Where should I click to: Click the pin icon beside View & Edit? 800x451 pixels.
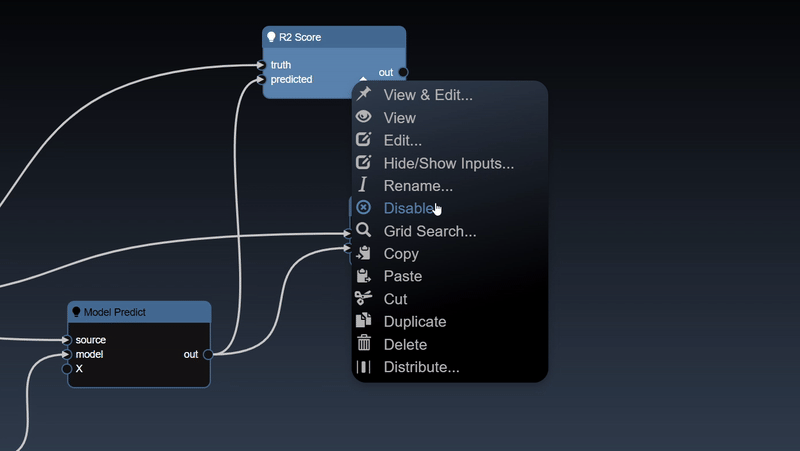tap(364, 94)
